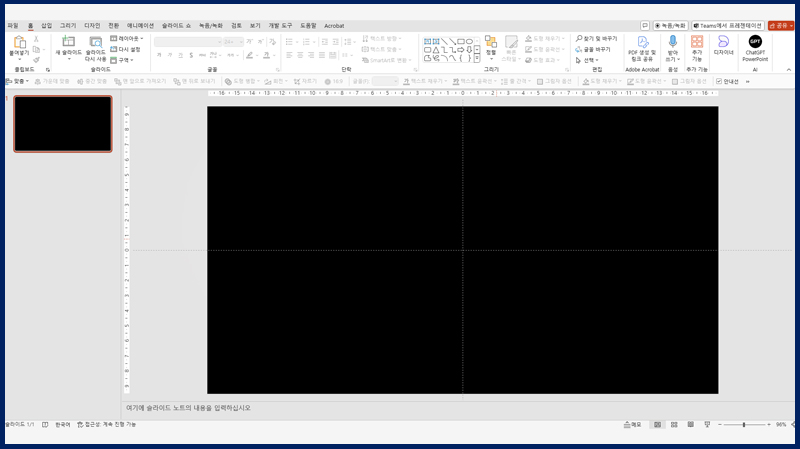The image size is (800, 449).
Task: Click the 96% zoom level
Action: pyautogui.click(x=781, y=425)
